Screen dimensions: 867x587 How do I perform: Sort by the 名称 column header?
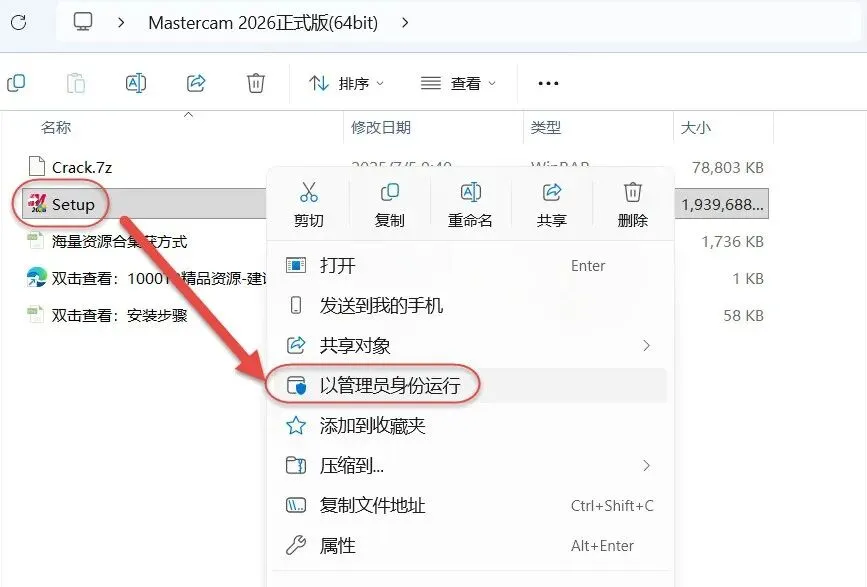click(56, 128)
